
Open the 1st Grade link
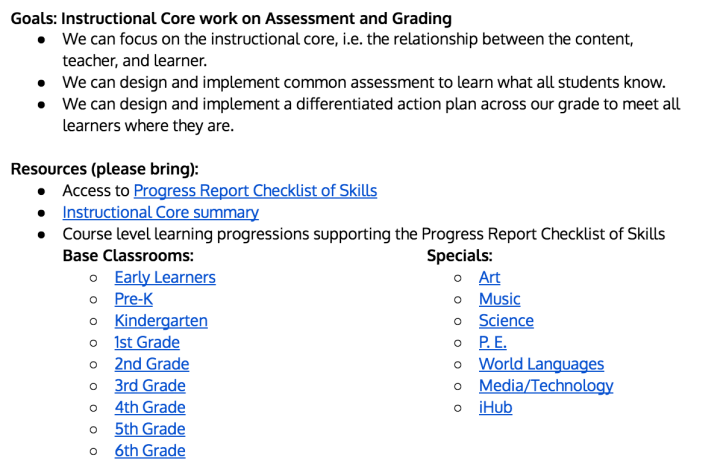(x=146, y=342)
